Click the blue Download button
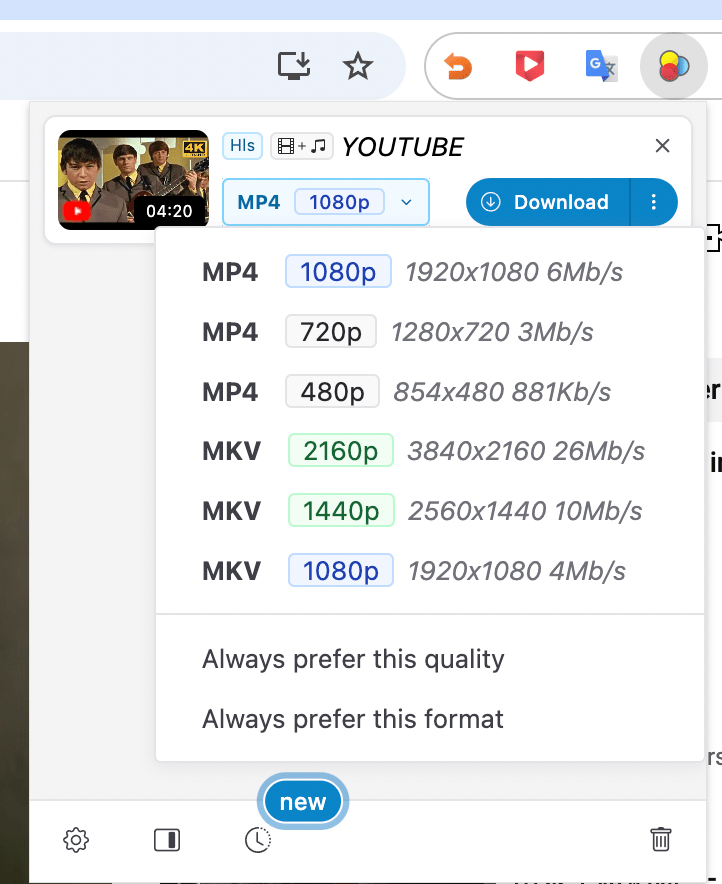722x884 pixels. 548,202
